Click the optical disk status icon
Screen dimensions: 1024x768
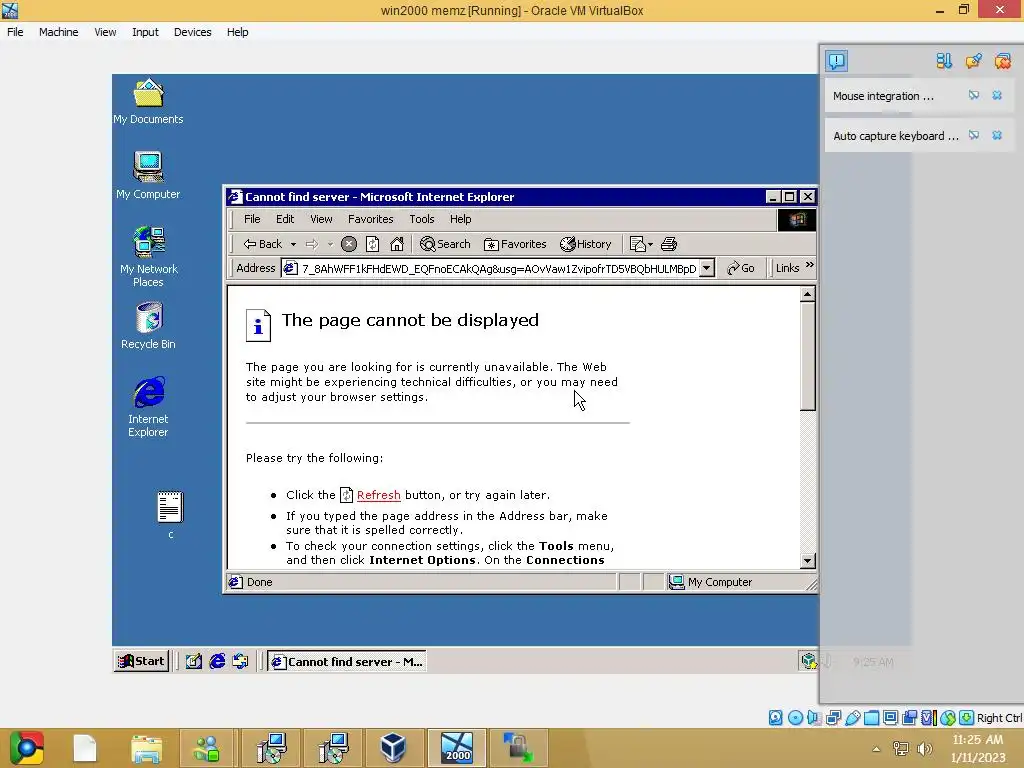point(795,718)
